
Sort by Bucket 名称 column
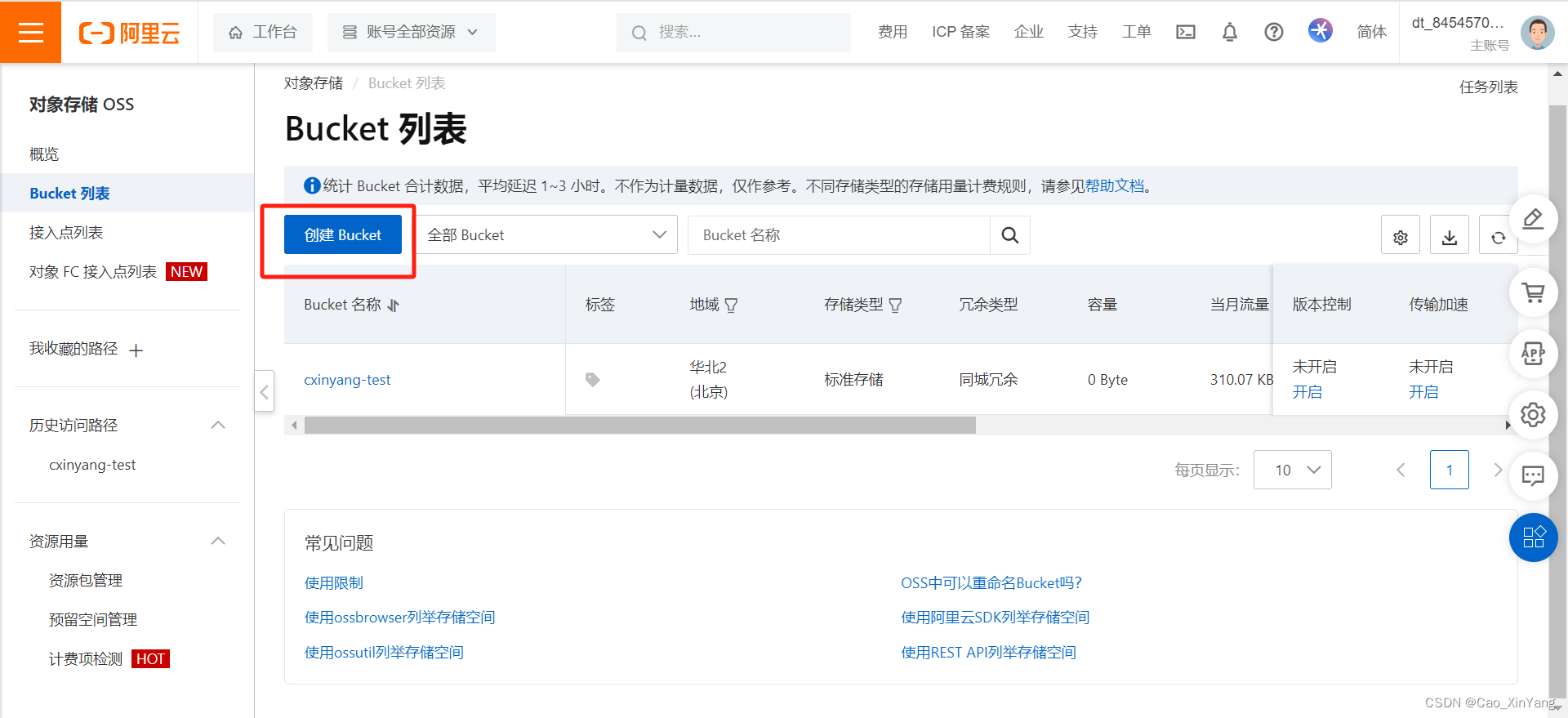pyautogui.click(x=394, y=305)
